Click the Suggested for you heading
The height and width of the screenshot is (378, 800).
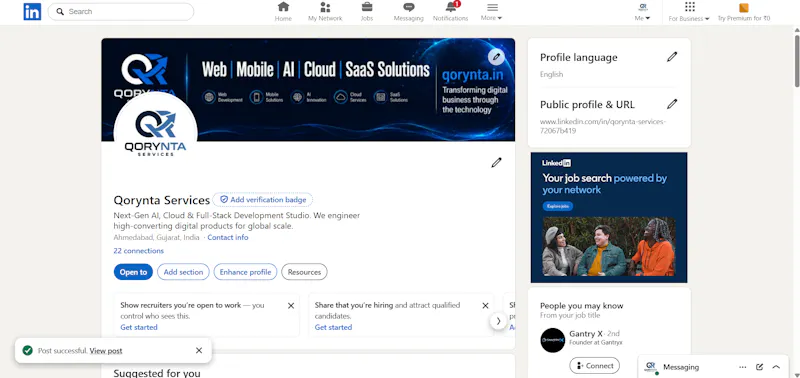pyautogui.click(x=157, y=373)
